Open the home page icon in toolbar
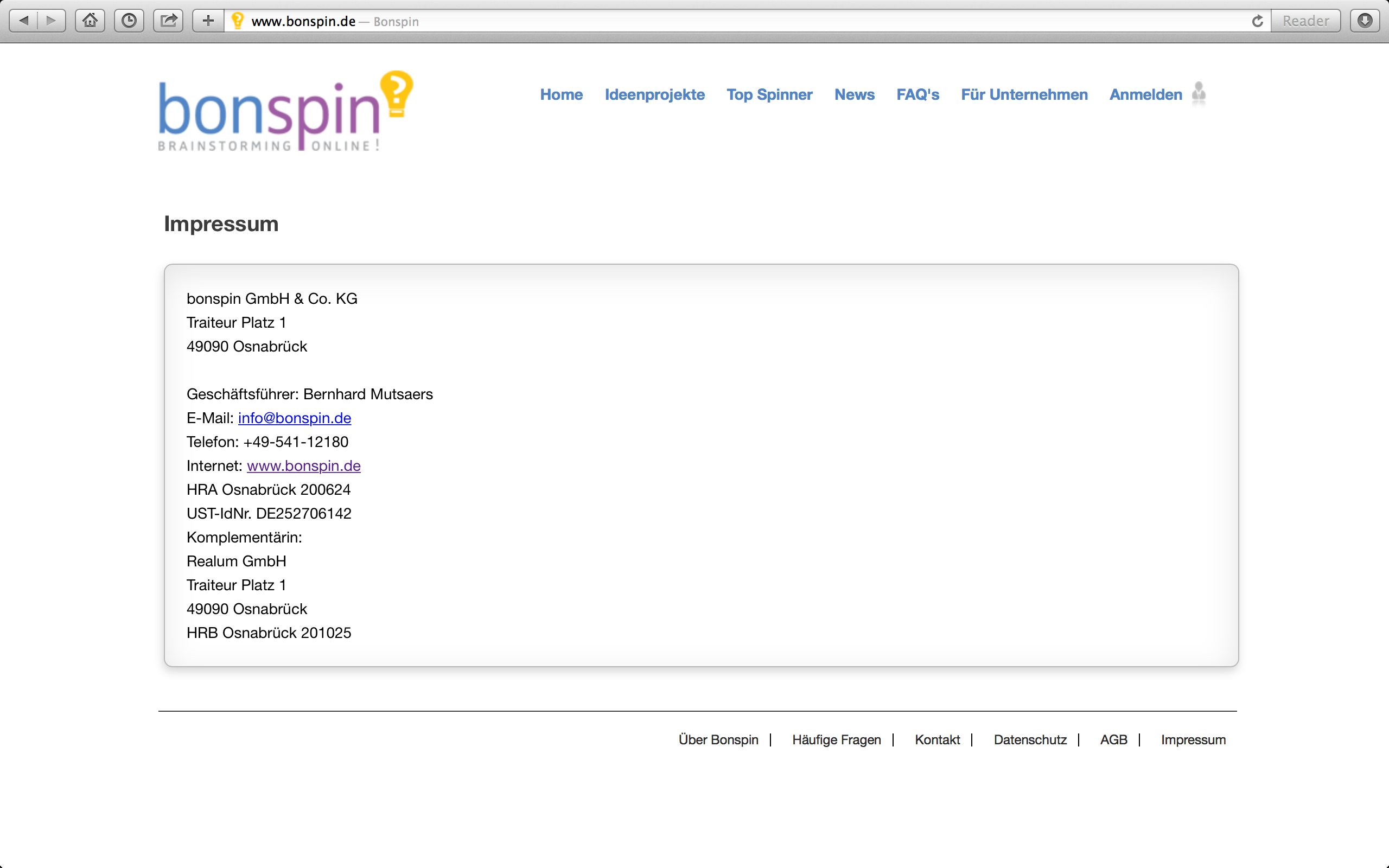 [x=90, y=21]
